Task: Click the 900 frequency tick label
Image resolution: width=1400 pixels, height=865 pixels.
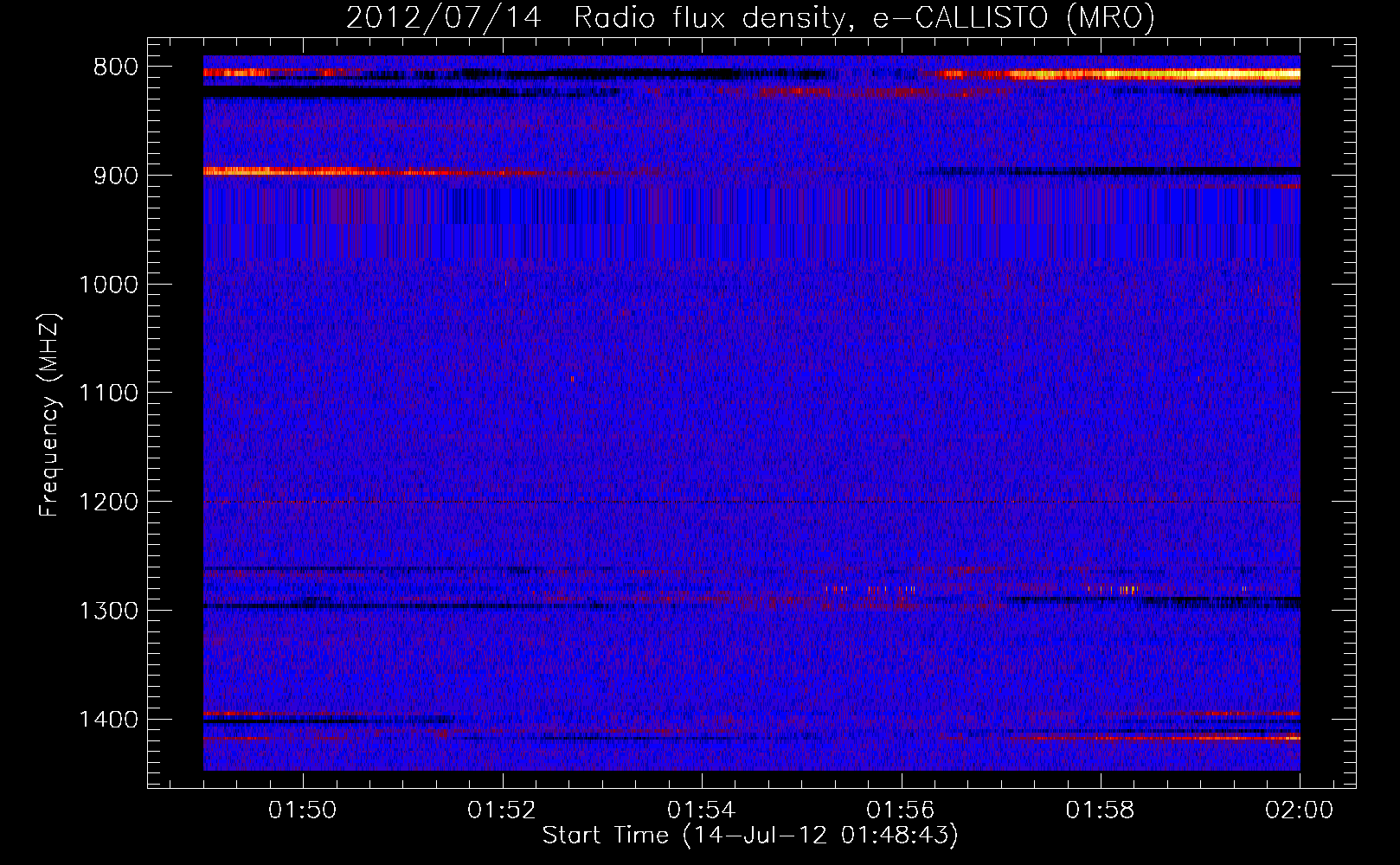Action: (115, 176)
